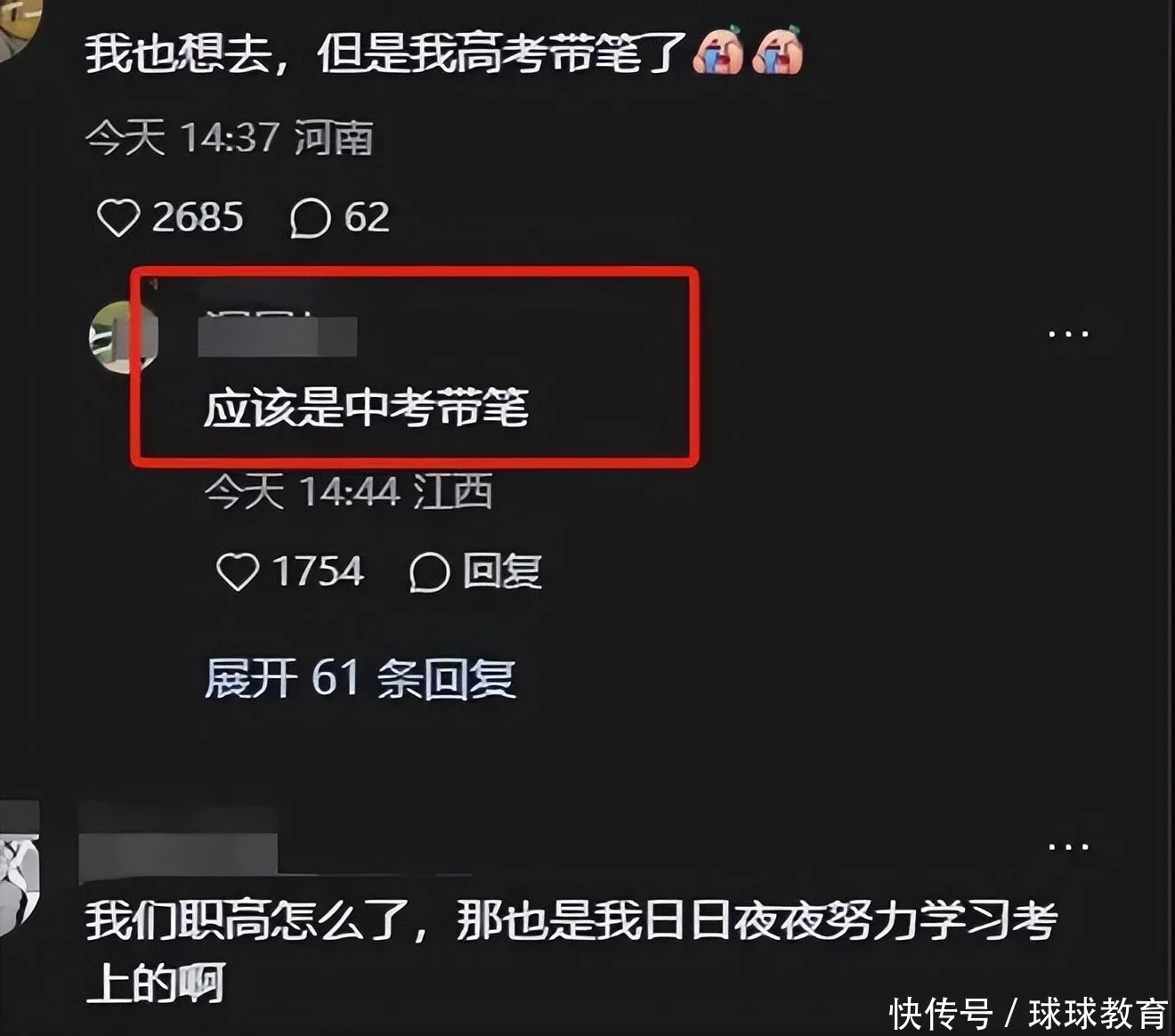Open three-dot menu on the 江西 reply
1175x1036 pixels.
(x=1068, y=335)
